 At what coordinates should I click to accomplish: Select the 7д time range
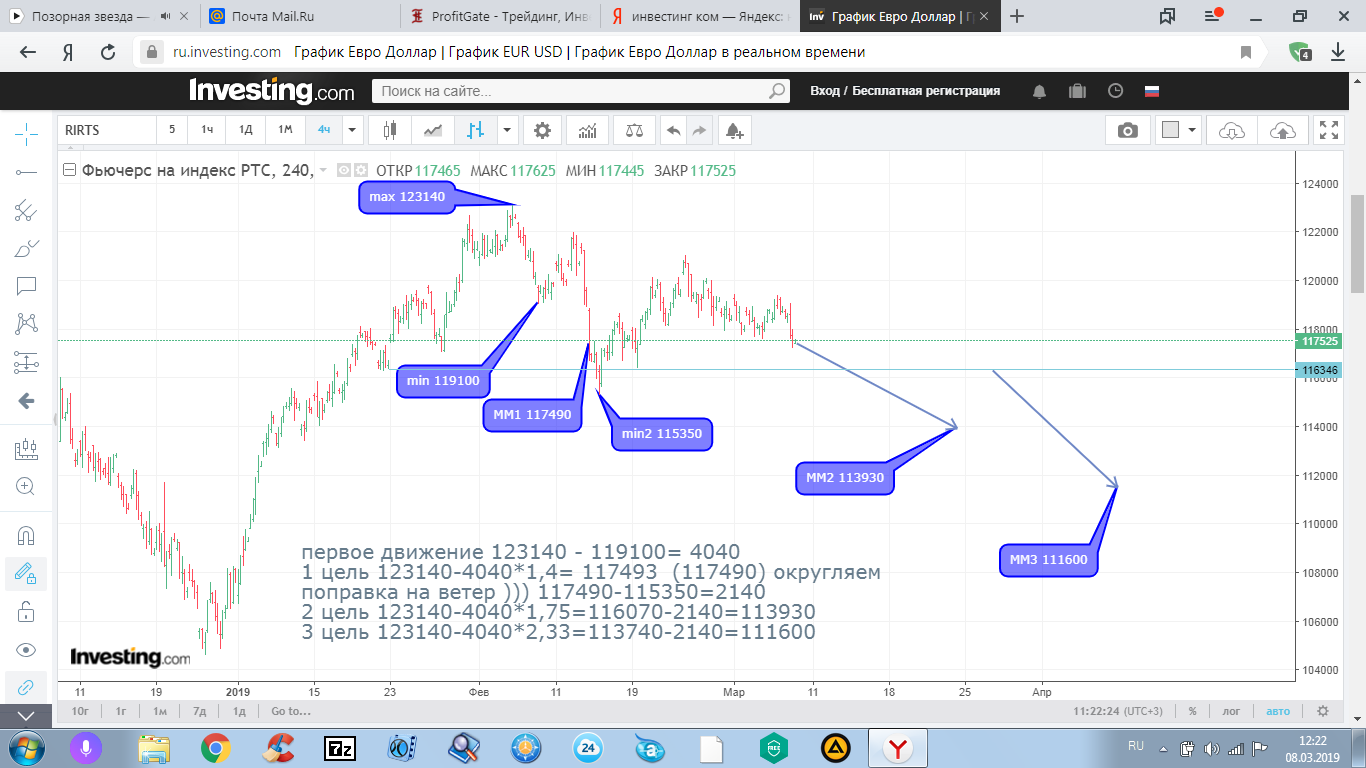point(199,711)
